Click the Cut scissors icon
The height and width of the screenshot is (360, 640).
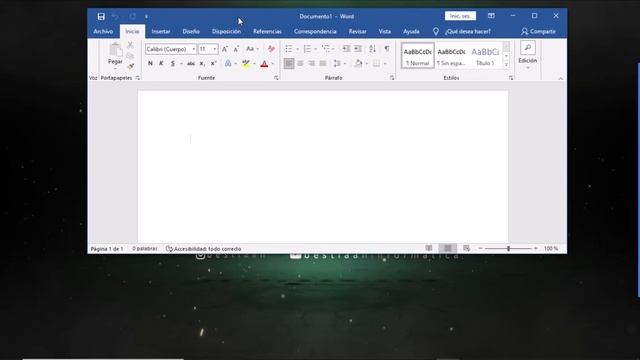[131, 45]
